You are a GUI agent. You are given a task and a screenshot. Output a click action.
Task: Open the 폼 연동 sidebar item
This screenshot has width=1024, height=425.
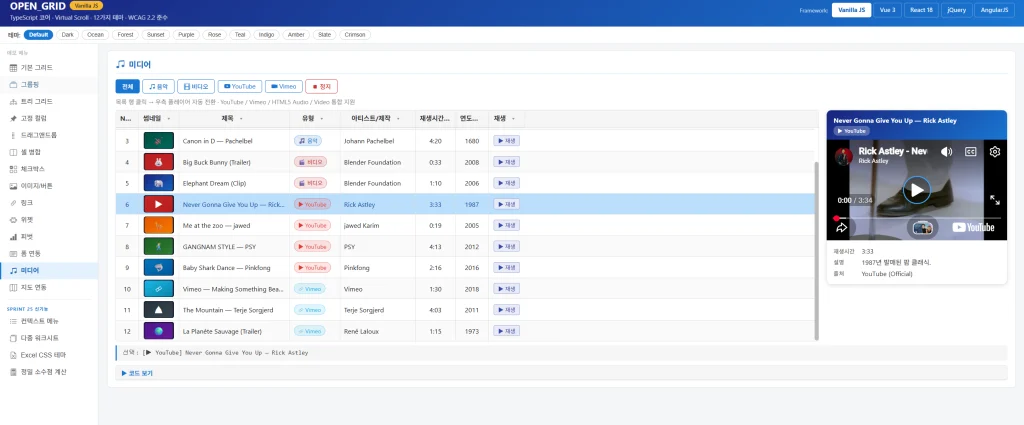[49, 253]
